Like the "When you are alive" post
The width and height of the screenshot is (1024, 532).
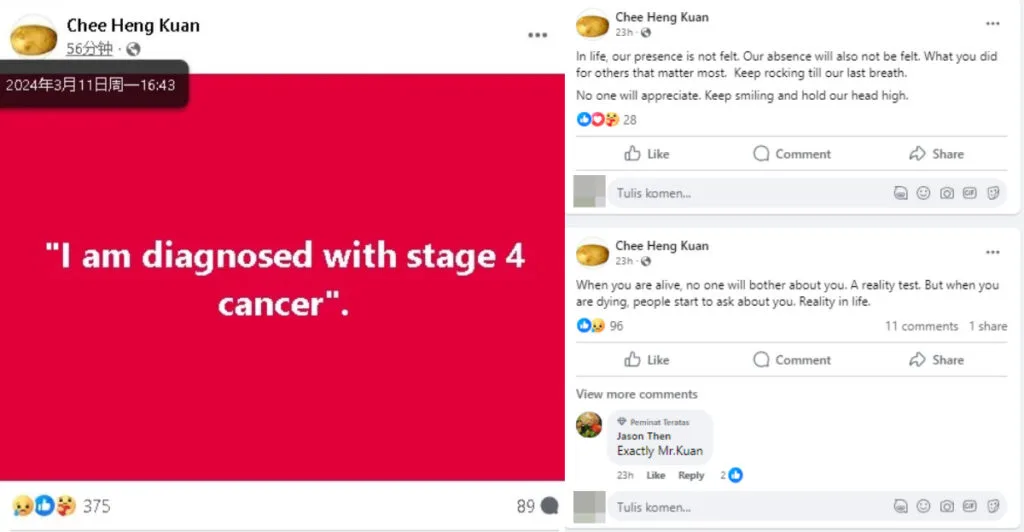646,360
